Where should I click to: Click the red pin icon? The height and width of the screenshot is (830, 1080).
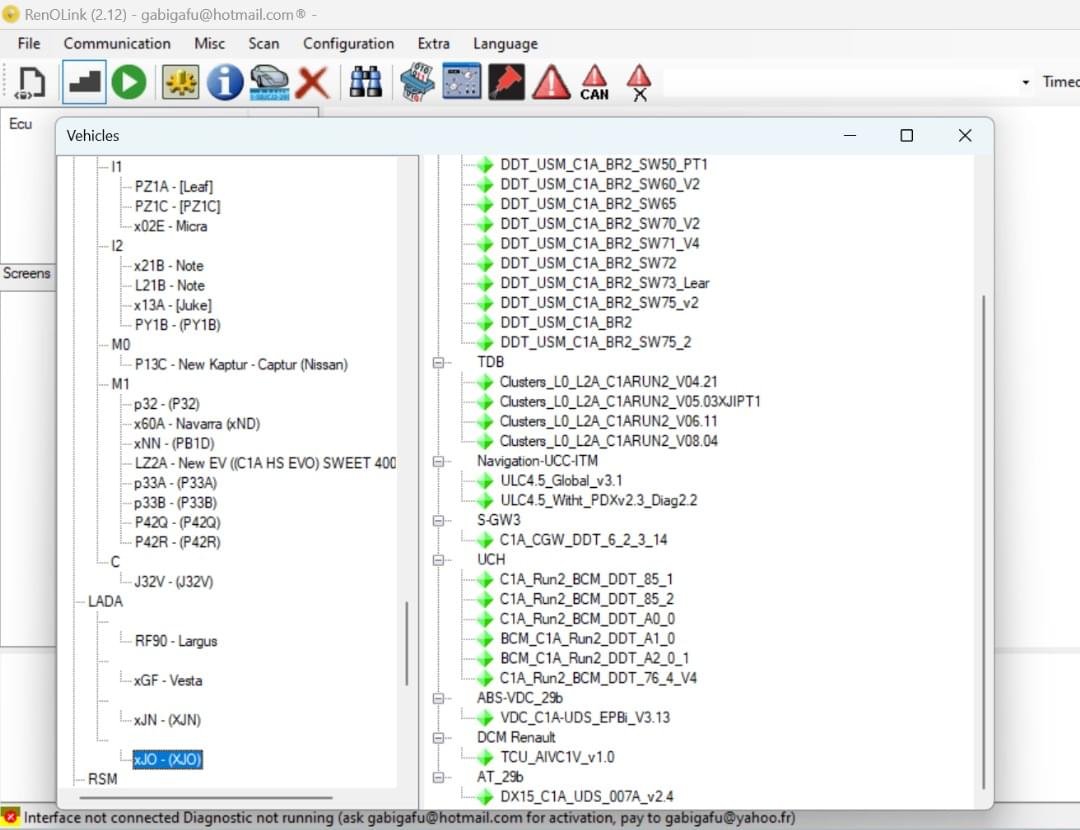(507, 82)
